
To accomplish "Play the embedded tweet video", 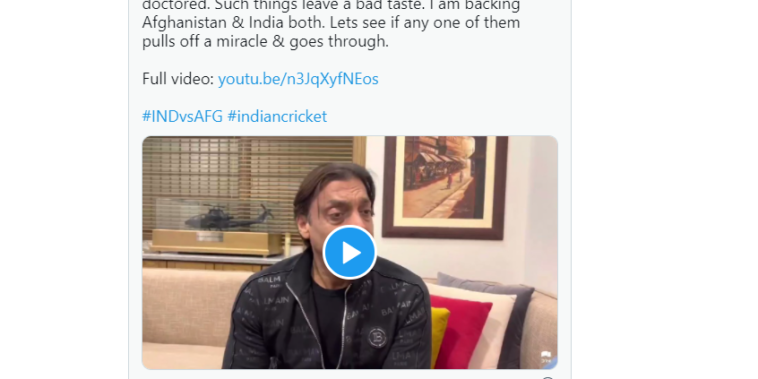I will pyautogui.click(x=350, y=252).
